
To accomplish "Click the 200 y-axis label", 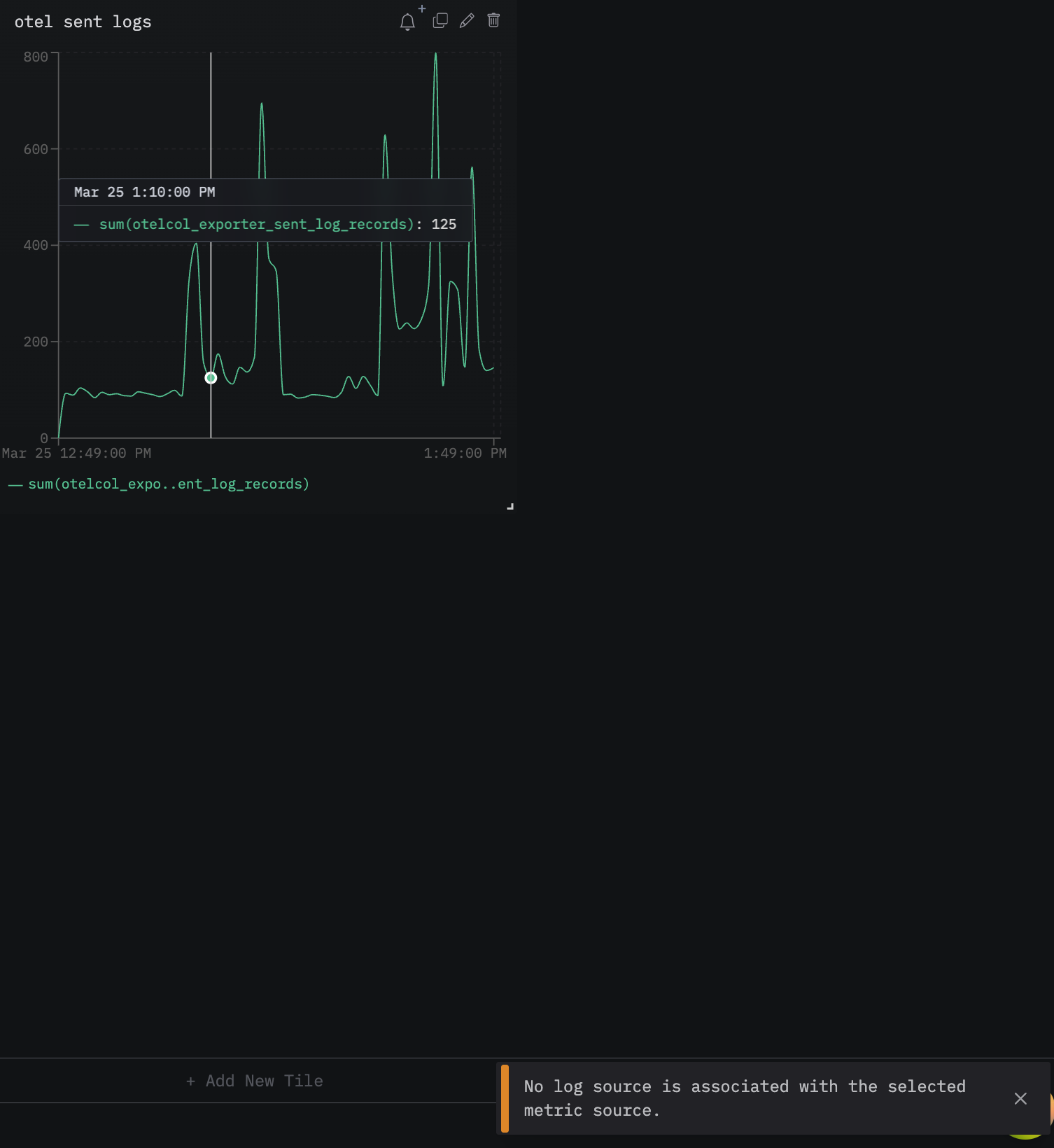I will tap(36, 342).
